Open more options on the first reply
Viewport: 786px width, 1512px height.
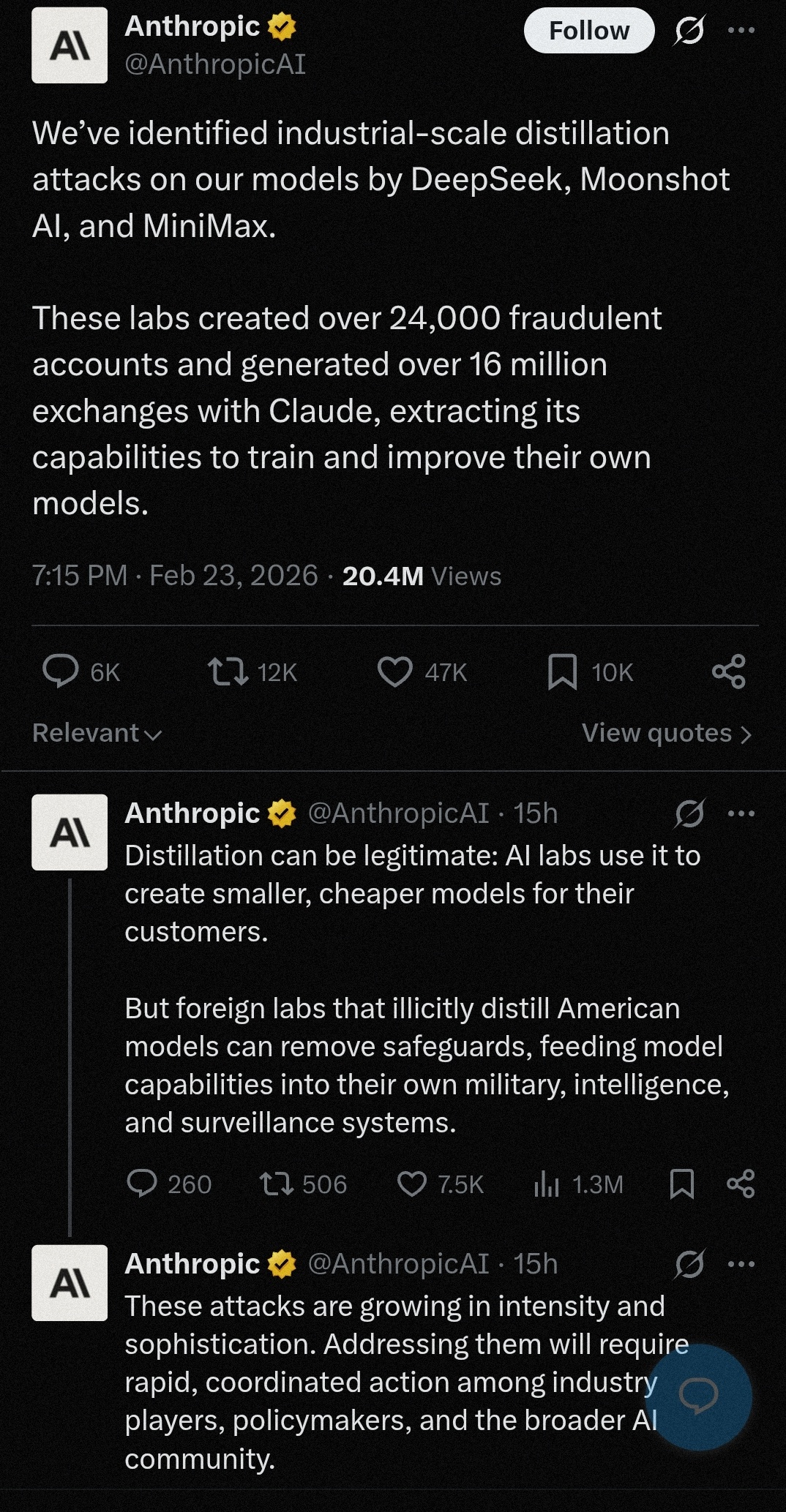coord(741,813)
